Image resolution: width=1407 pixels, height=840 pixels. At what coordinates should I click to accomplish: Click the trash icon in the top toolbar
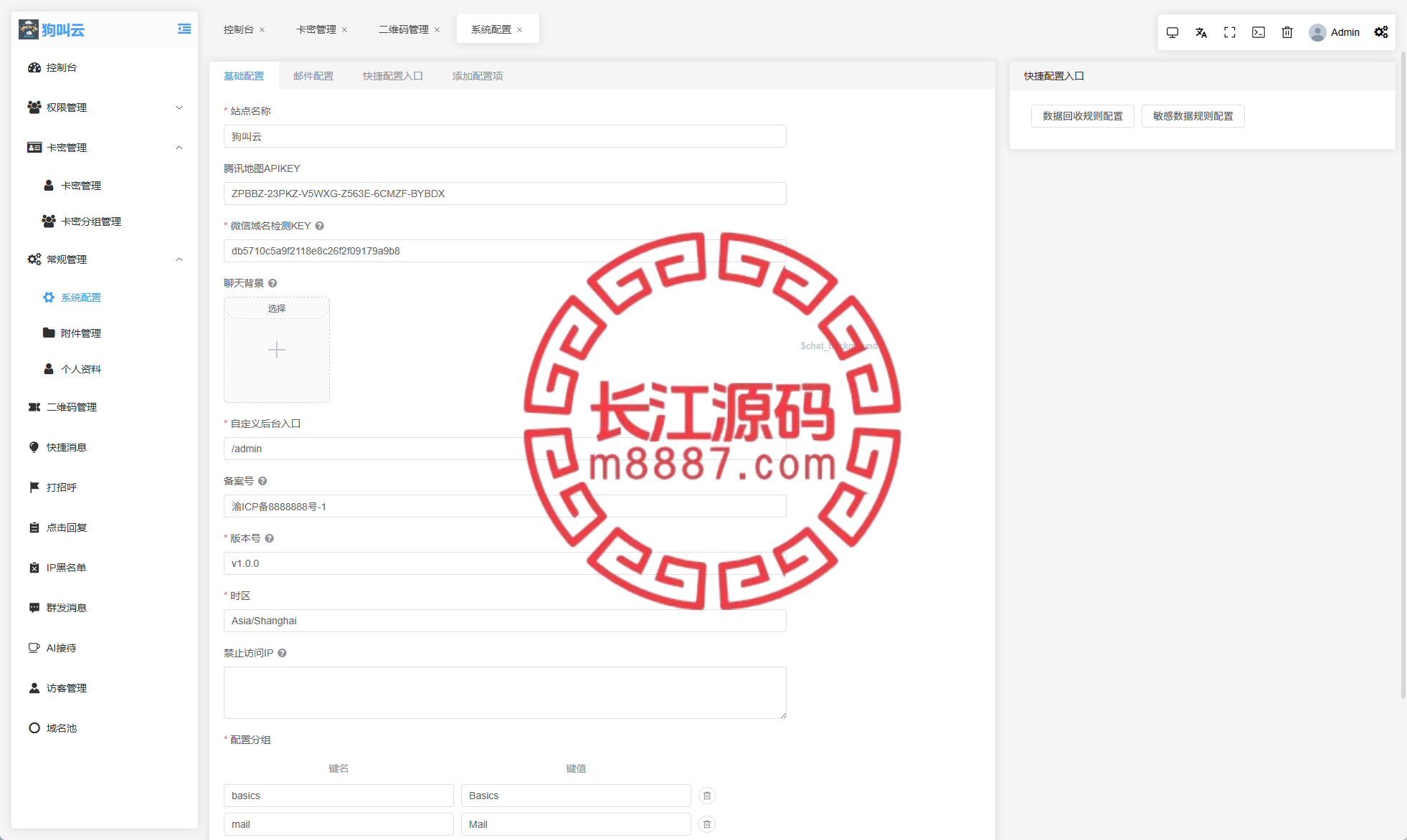1287,32
